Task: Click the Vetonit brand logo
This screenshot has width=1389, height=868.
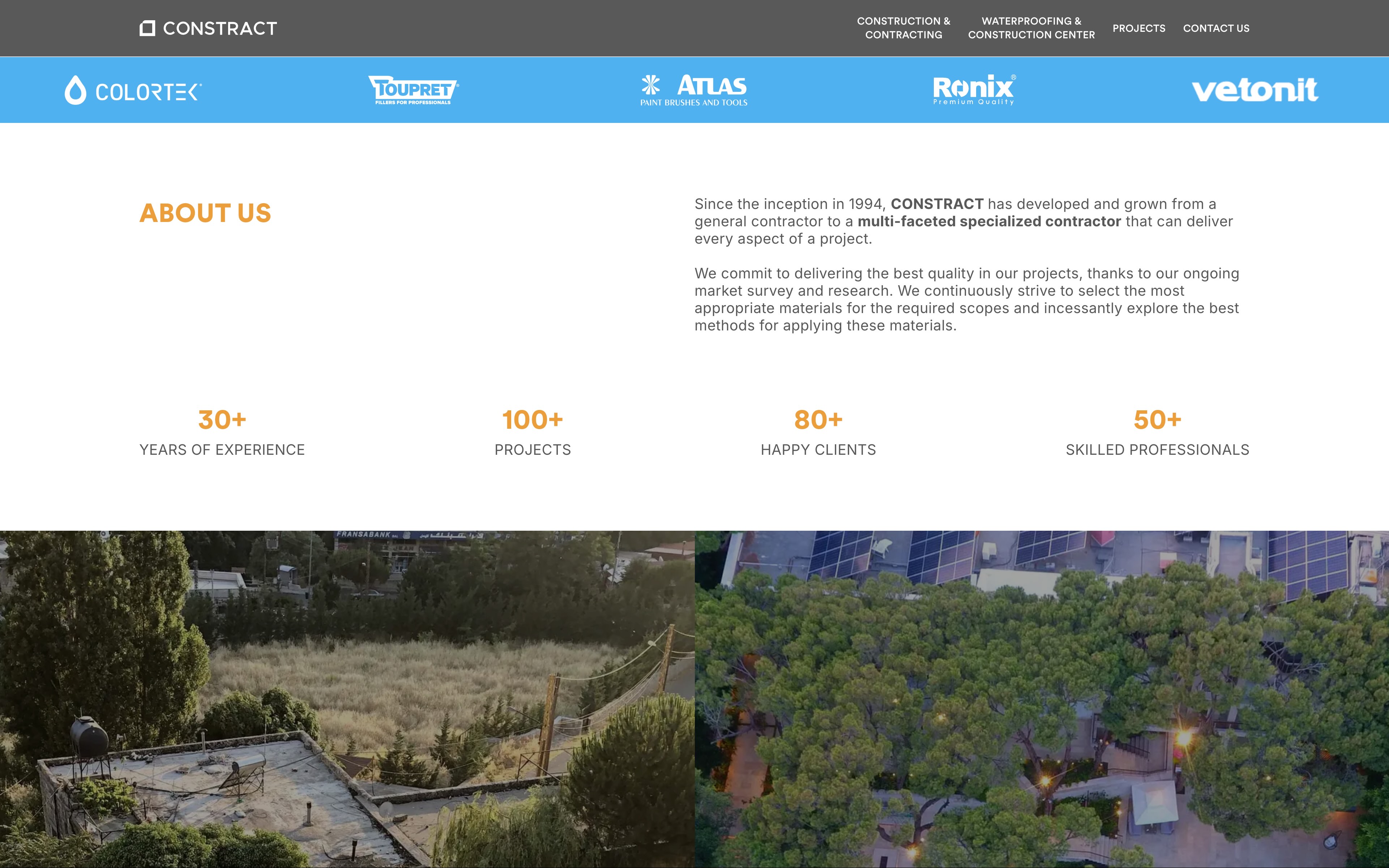Action: (x=1255, y=90)
